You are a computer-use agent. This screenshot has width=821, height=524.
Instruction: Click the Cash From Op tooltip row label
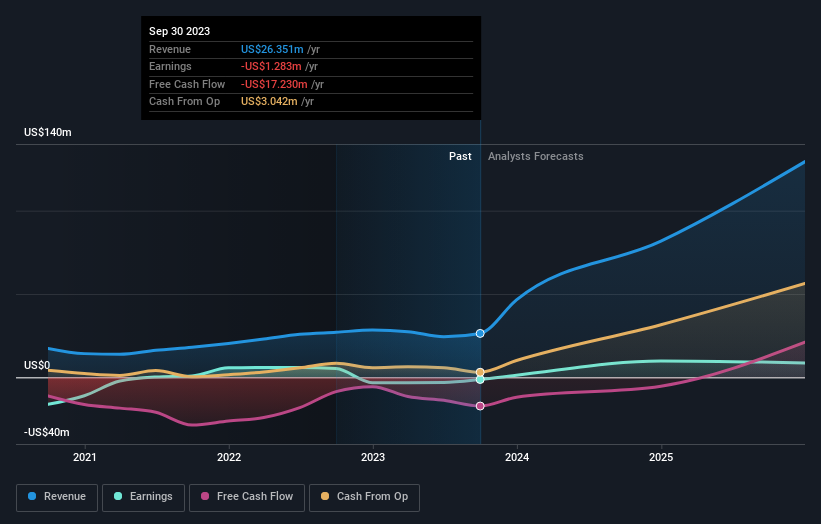click(x=184, y=102)
